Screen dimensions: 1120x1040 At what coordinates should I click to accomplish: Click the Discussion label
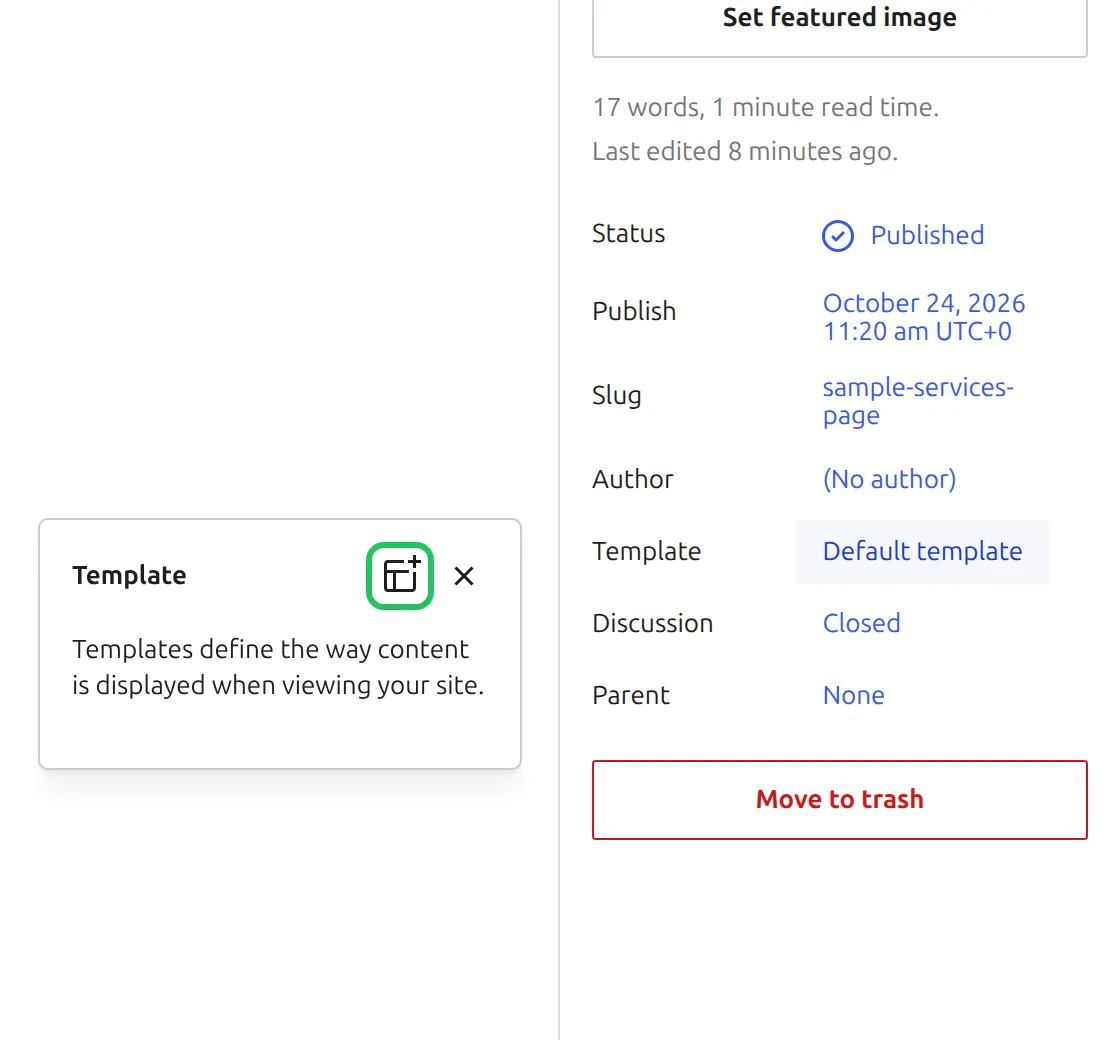pos(653,624)
